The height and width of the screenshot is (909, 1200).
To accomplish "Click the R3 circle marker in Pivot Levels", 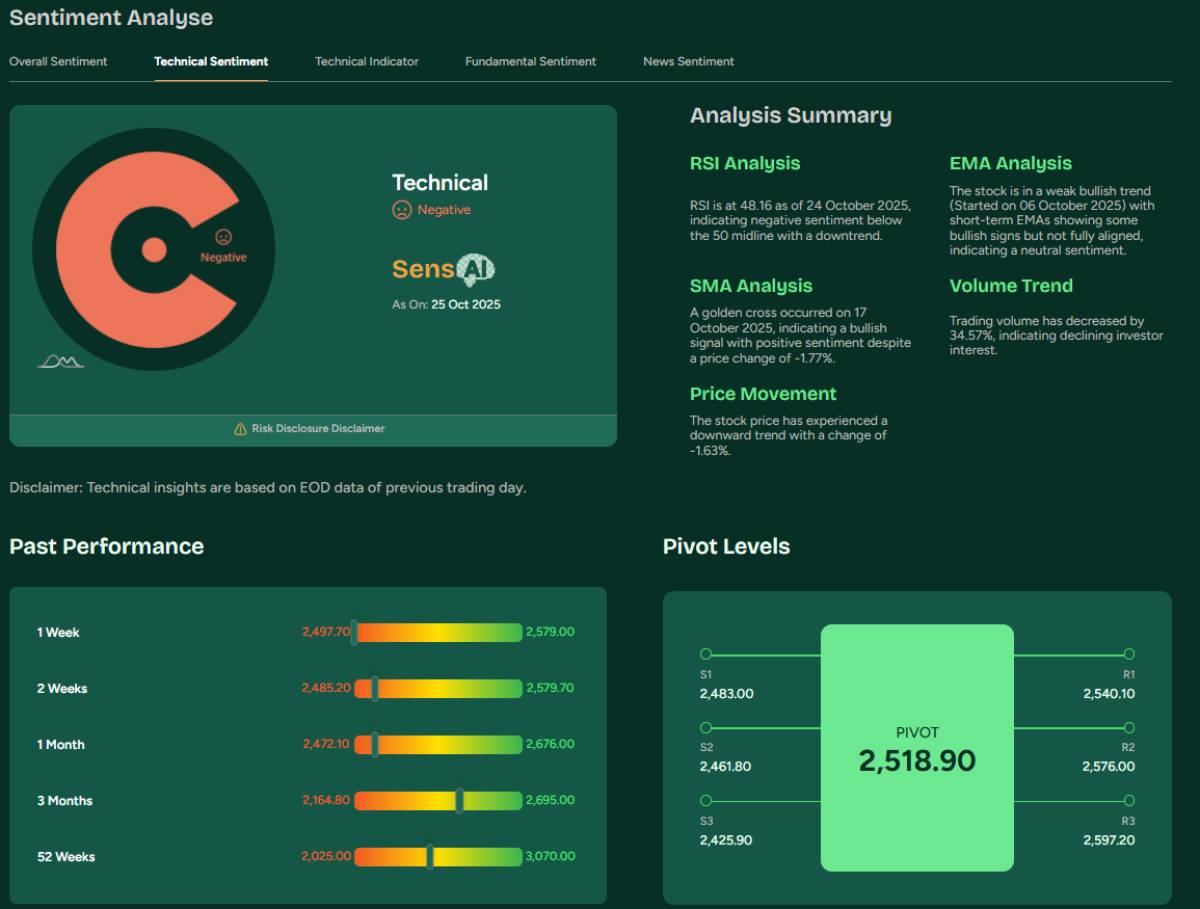I will point(1129,800).
